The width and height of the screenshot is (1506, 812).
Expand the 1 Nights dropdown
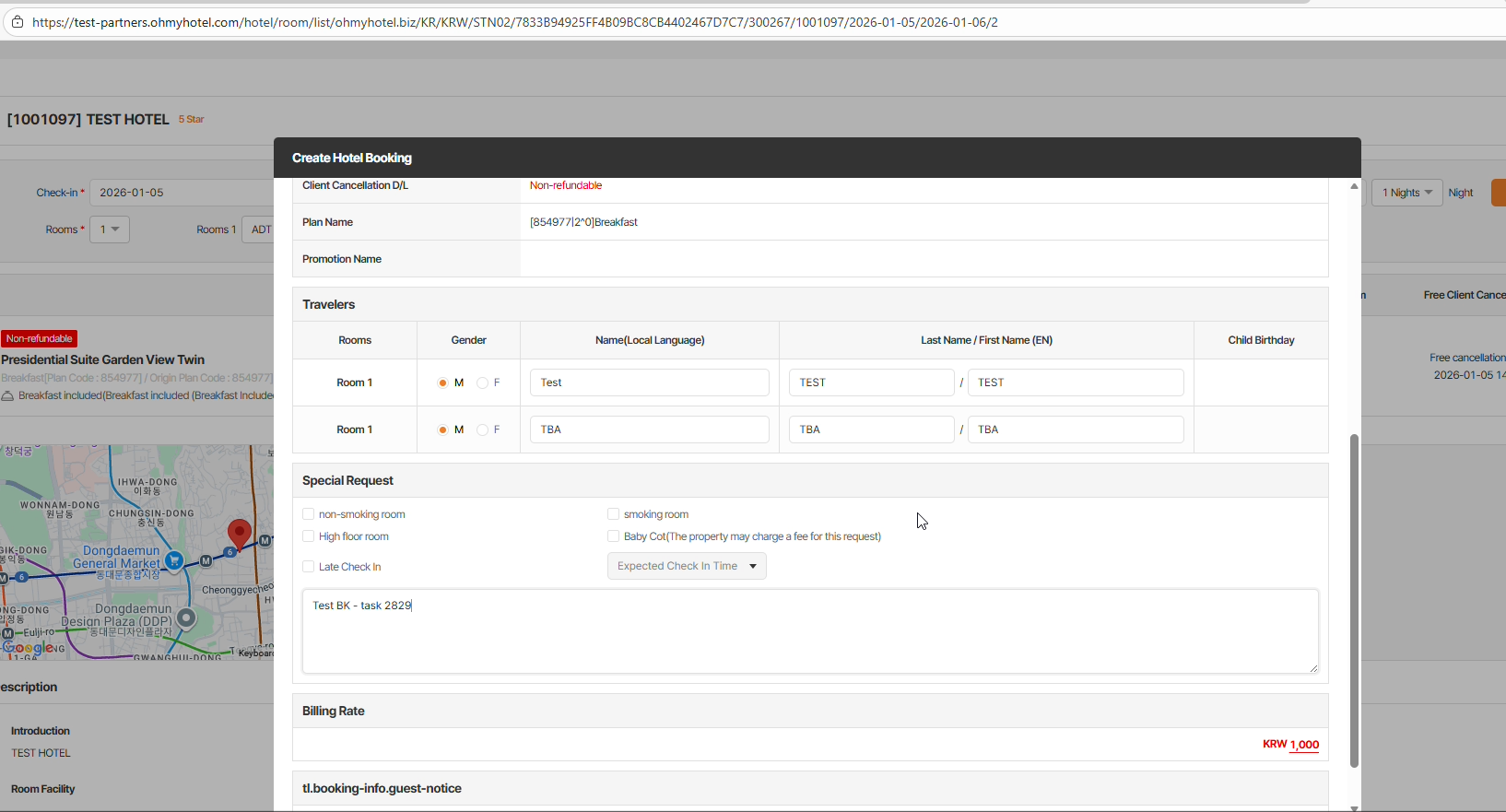(x=1406, y=193)
